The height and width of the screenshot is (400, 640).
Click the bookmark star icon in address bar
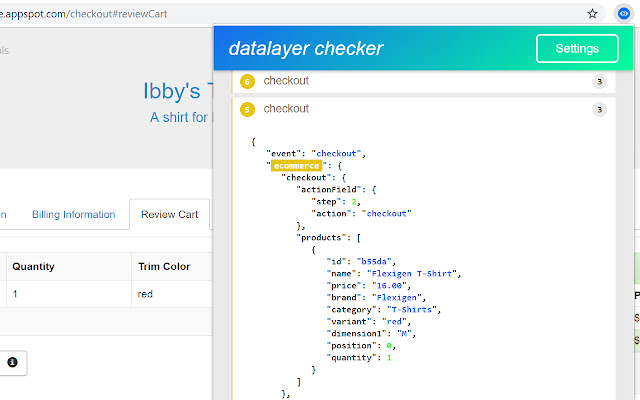point(593,14)
